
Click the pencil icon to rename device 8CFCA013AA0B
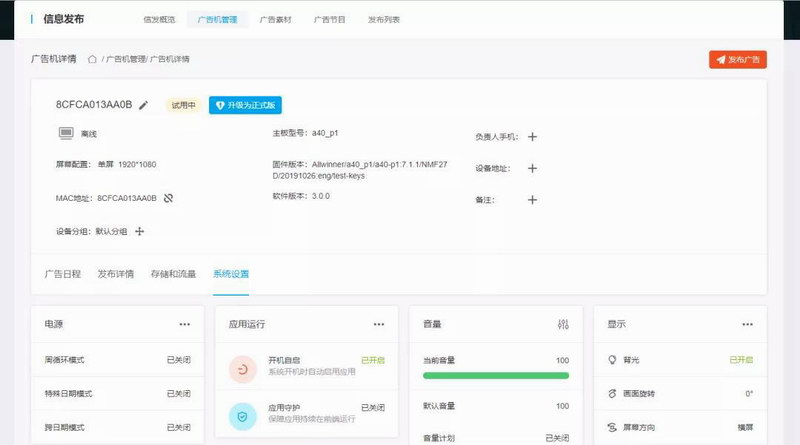(143, 105)
